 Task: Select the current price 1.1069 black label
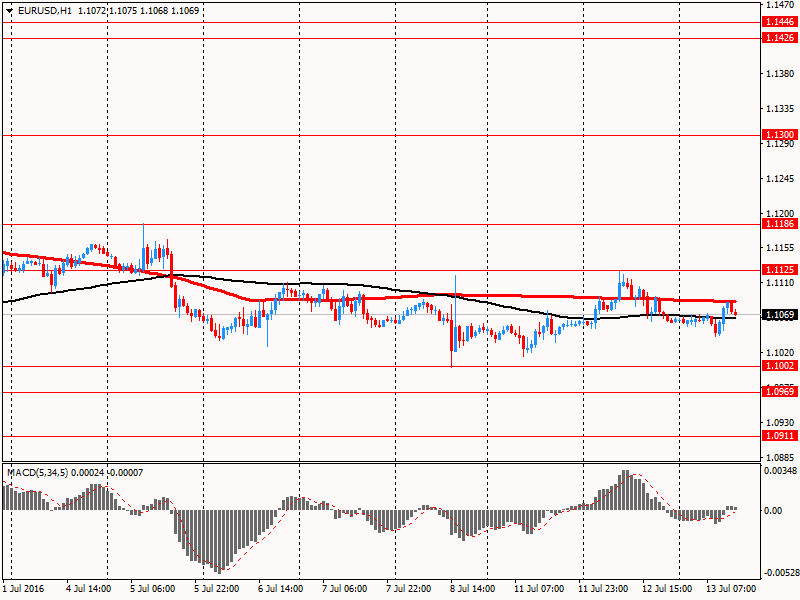(x=780, y=315)
